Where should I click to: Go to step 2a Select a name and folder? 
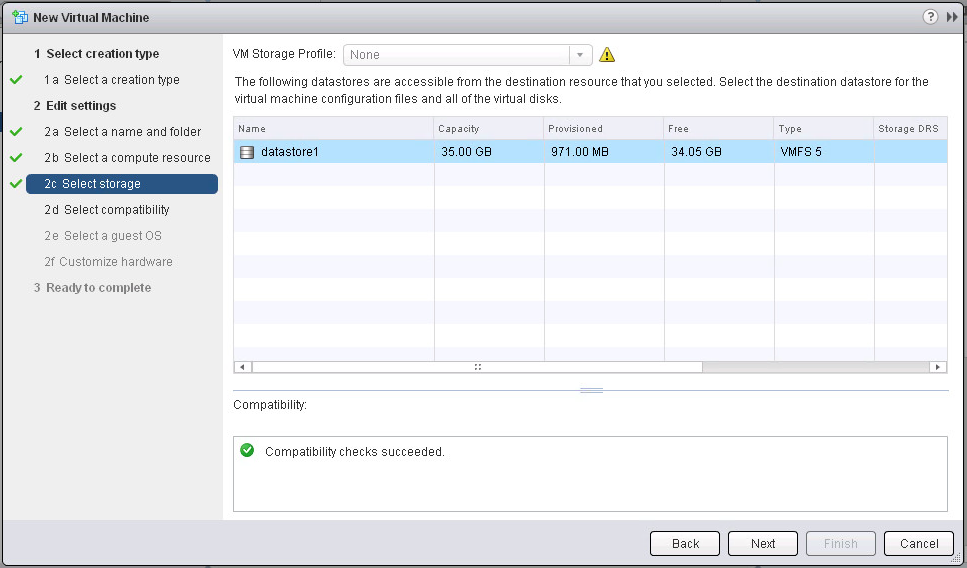coord(122,132)
